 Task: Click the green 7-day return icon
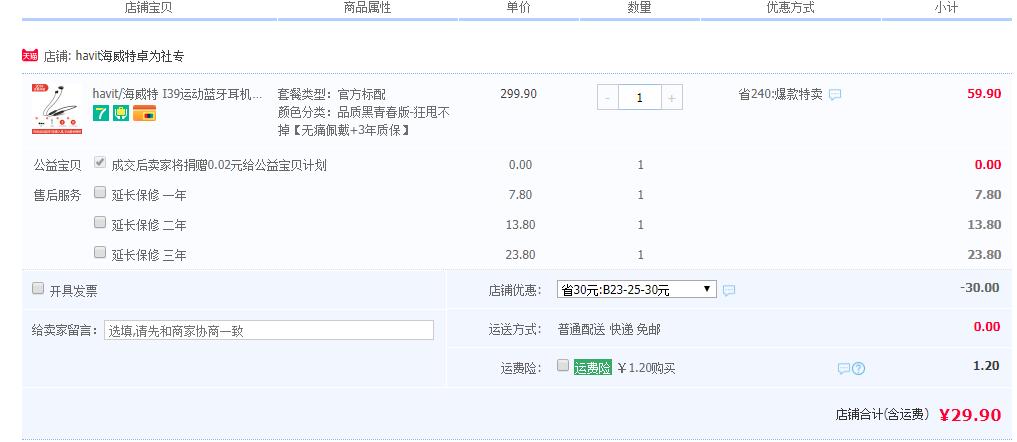coord(101,113)
